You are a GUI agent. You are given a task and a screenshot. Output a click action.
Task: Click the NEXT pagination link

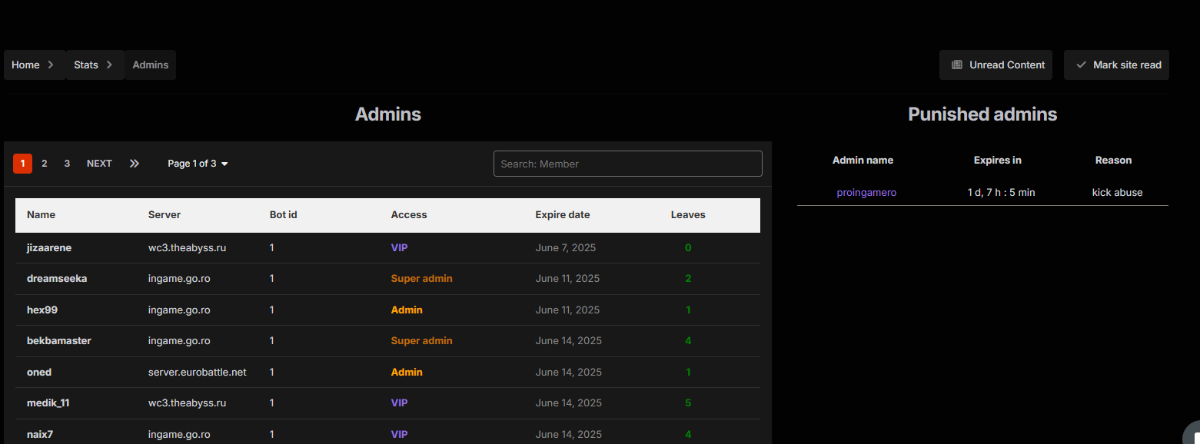(99, 164)
